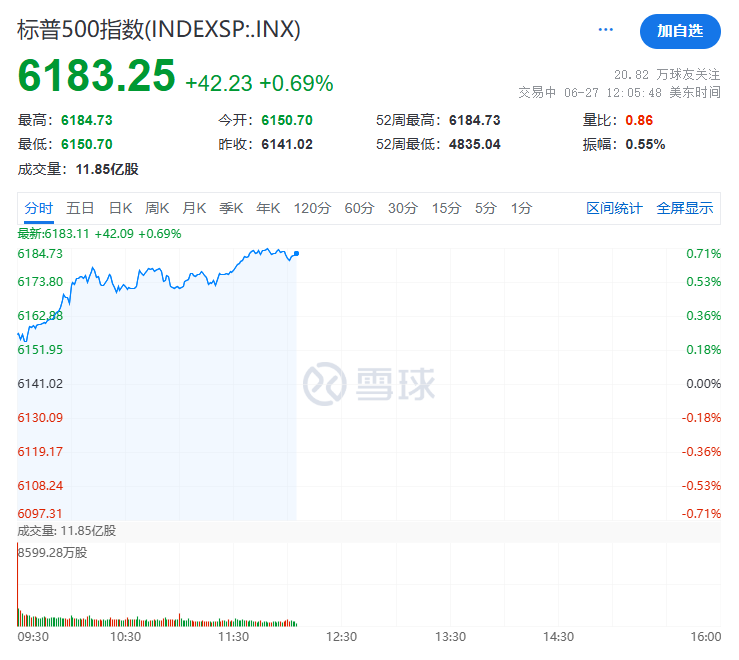The width and height of the screenshot is (739, 660).
Task: Click 全屏显示 fullscreen link
Action: (685, 208)
